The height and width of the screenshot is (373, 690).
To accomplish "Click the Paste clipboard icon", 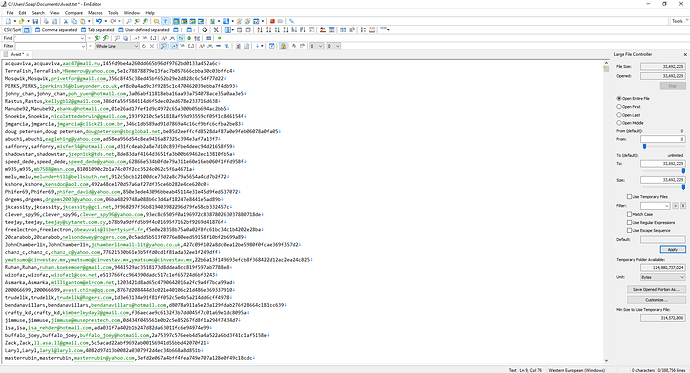I will [82, 21].
